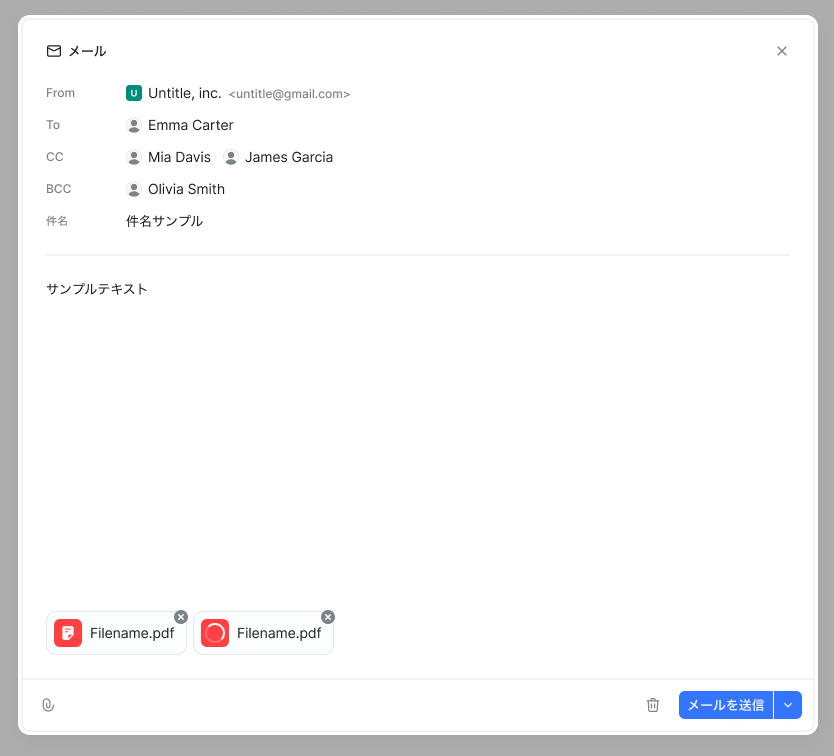834x756 pixels.
Task: Click the To label
Action: coord(53,125)
